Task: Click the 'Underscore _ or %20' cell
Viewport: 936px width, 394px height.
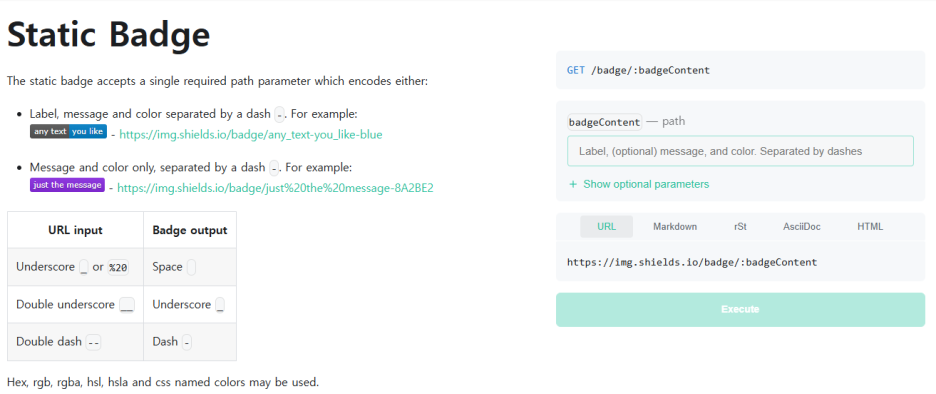Action: point(75,267)
